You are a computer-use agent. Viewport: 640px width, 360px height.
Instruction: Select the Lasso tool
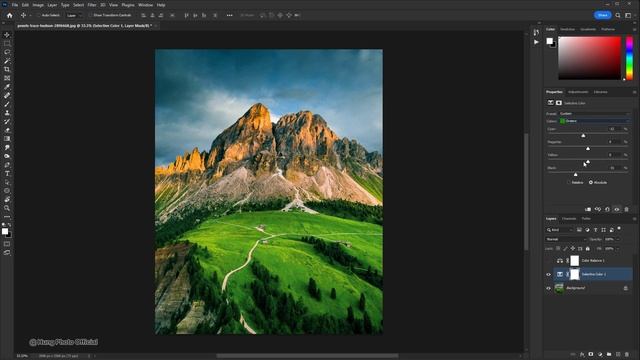tap(7, 52)
